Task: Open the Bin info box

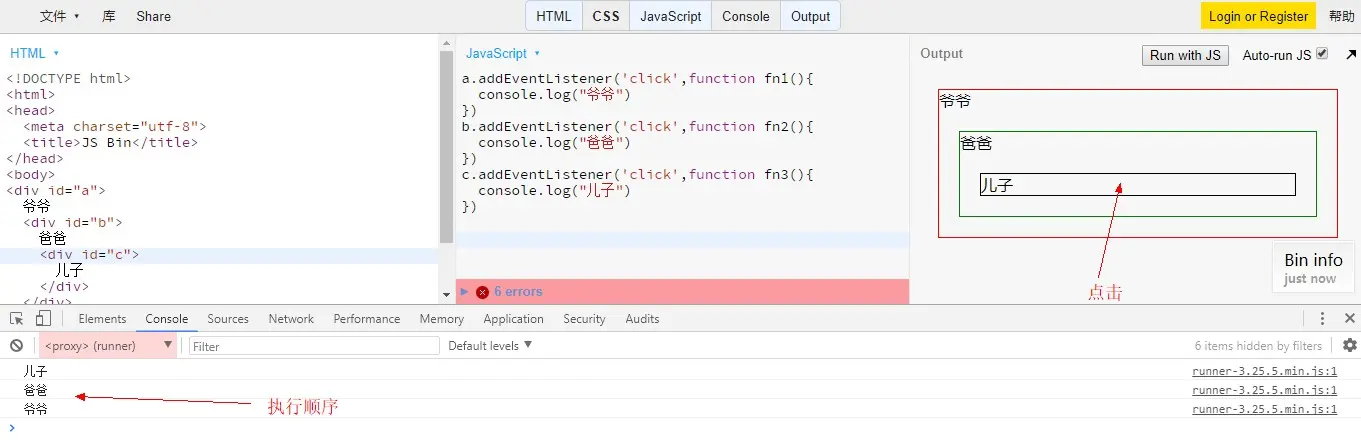Action: [x=1313, y=267]
